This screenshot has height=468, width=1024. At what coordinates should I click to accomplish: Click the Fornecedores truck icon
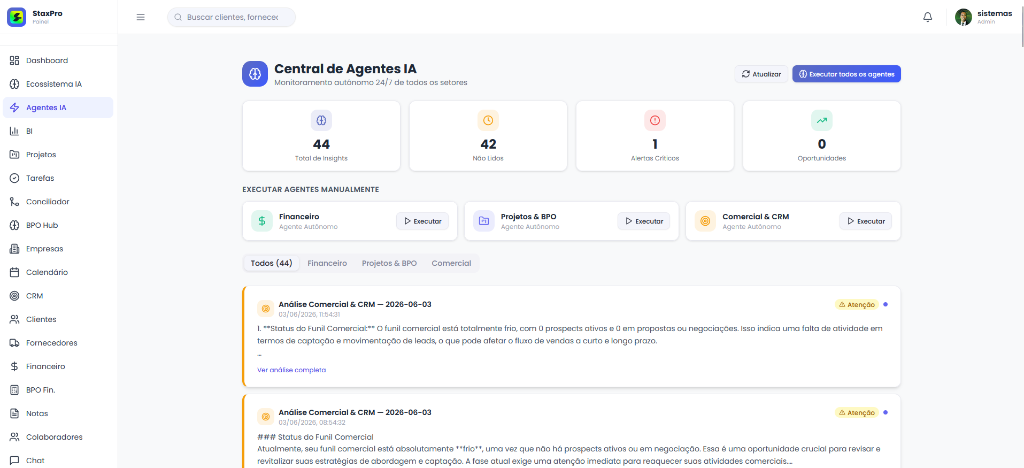[x=14, y=343]
